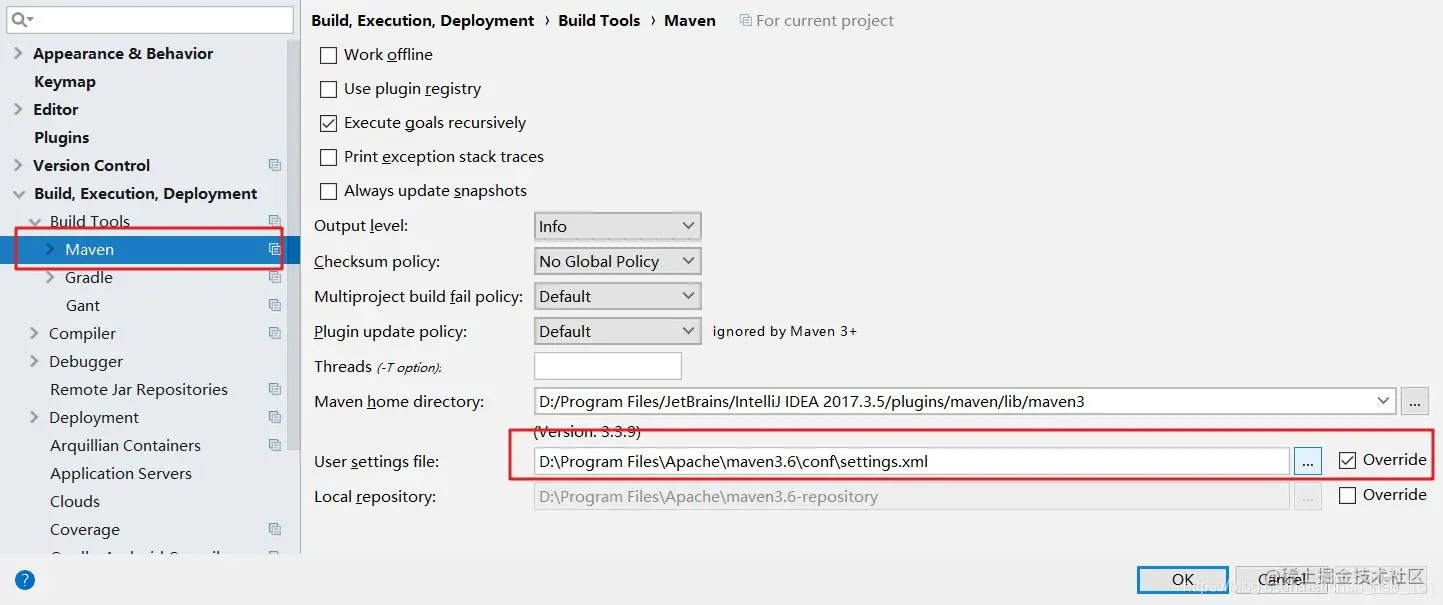Click the settings search field
The height and width of the screenshot is (605, 1443).
click(x=150, y=19)
